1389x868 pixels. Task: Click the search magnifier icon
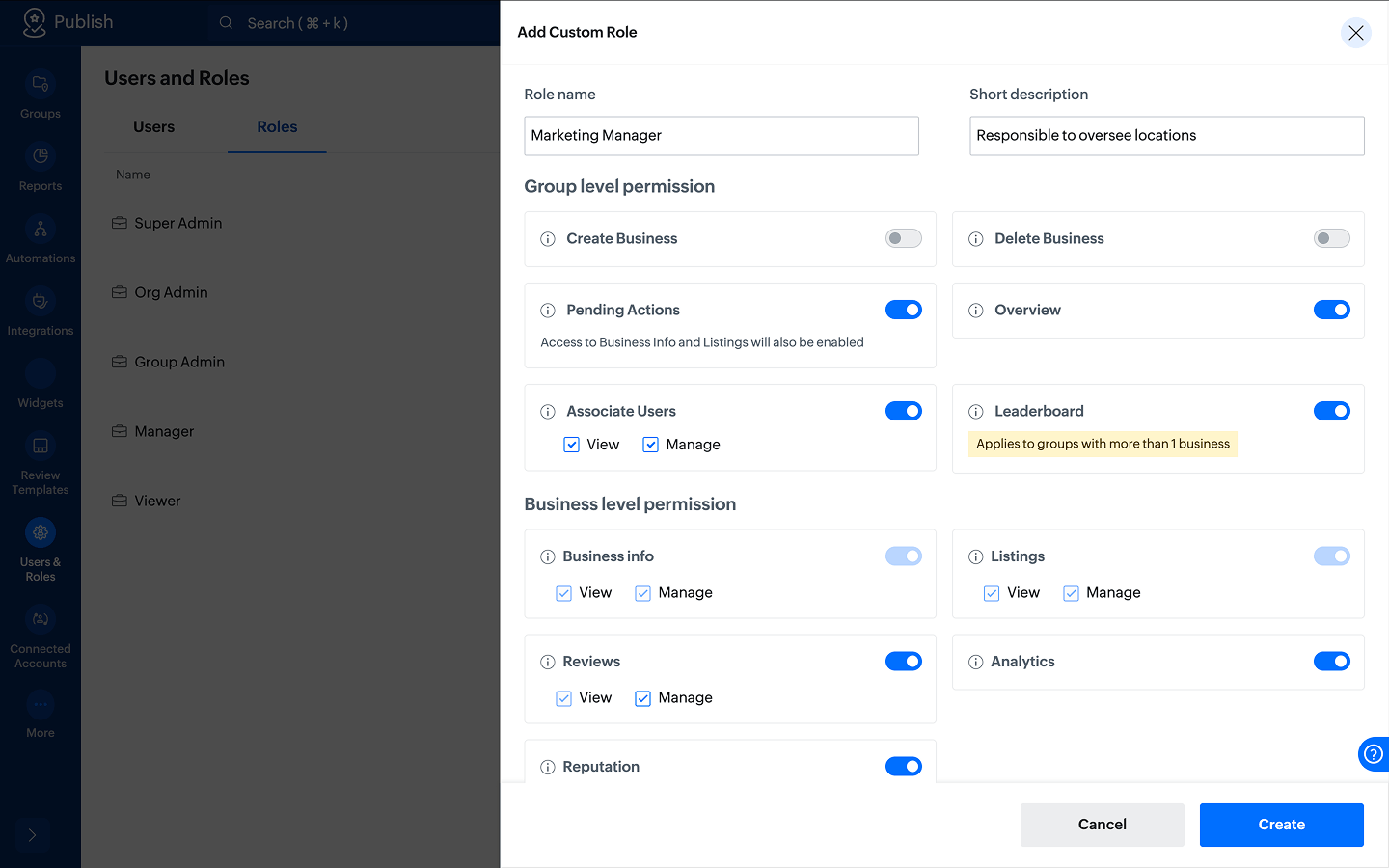(x=226, y=23)
